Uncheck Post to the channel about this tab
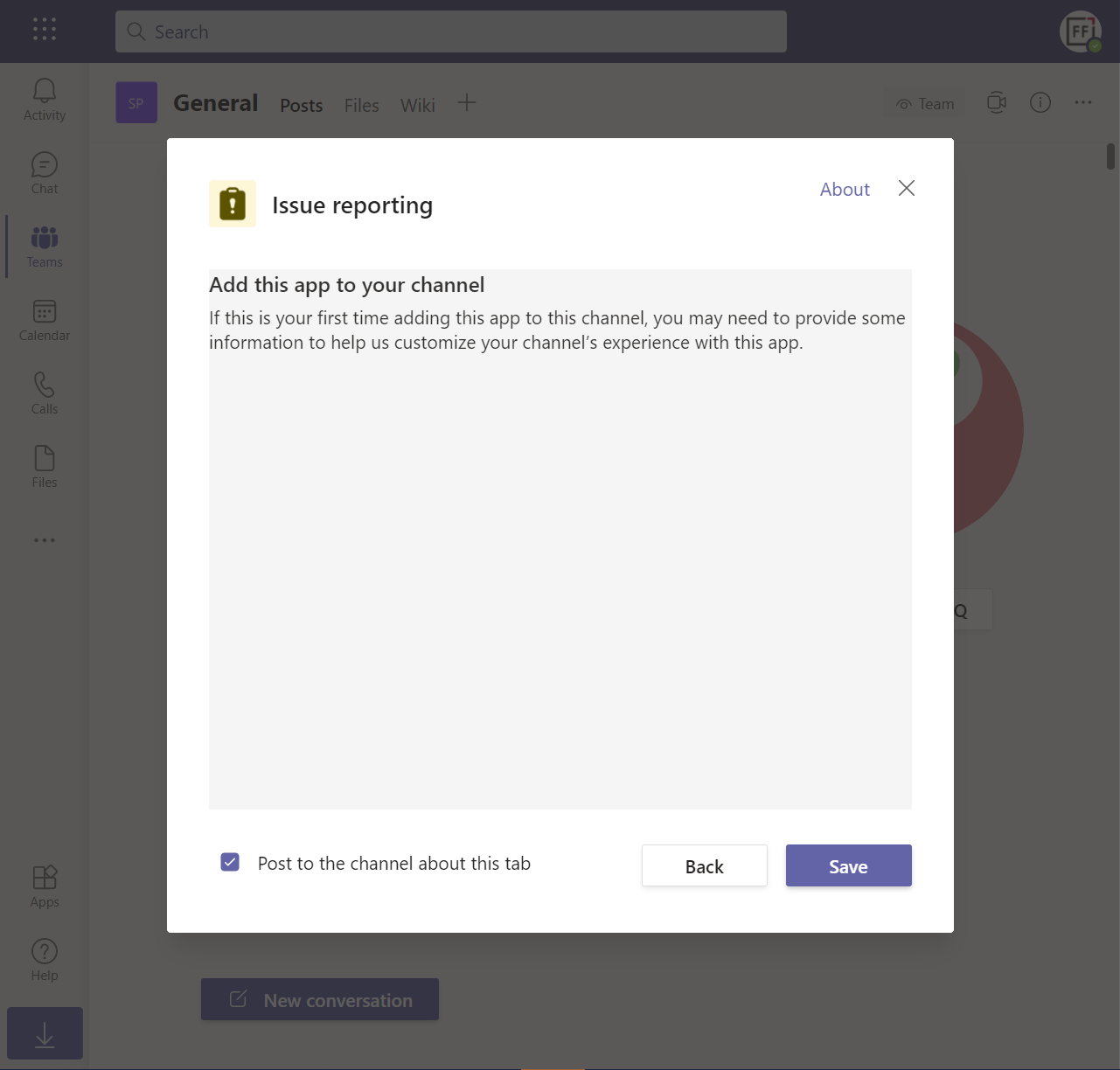 click(230, 863)
